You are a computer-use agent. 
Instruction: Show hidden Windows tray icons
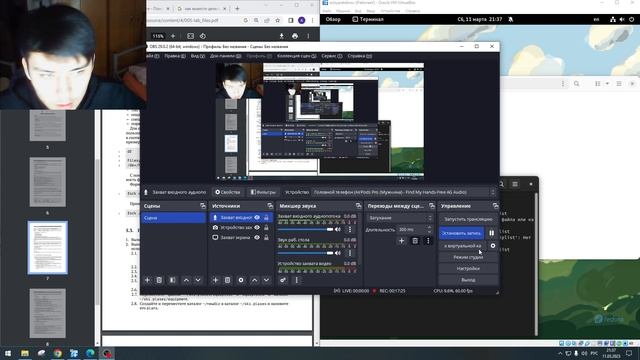[560, 353]
